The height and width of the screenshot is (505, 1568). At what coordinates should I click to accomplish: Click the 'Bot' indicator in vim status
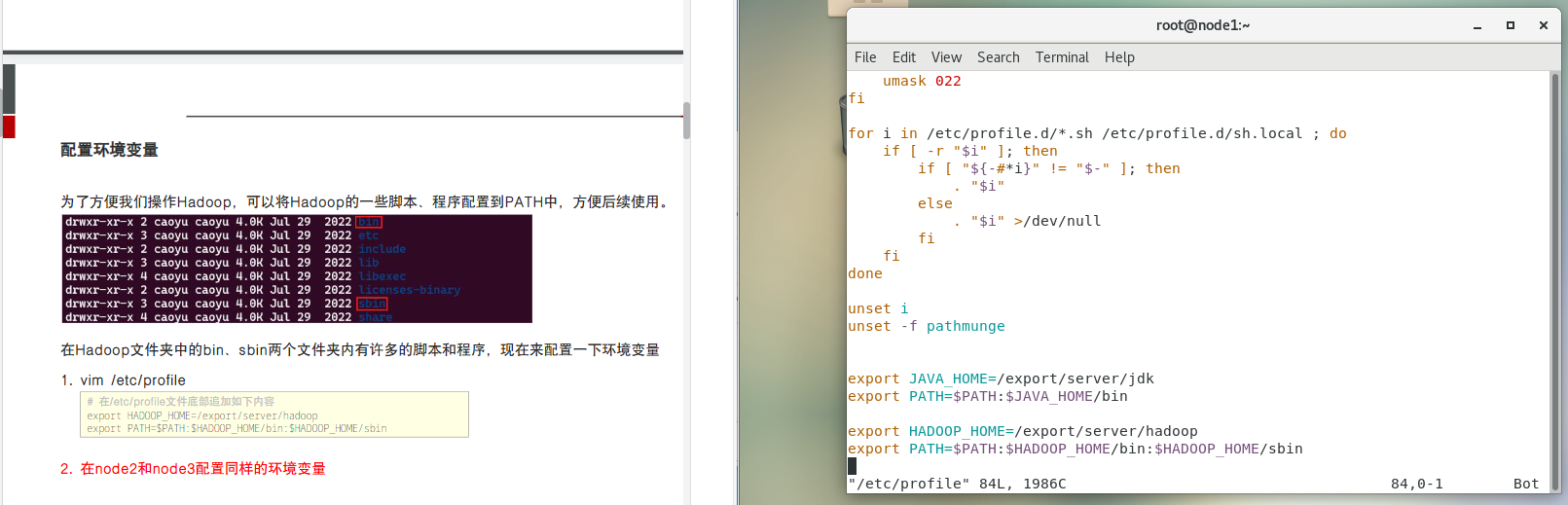tap(1526, 484)
